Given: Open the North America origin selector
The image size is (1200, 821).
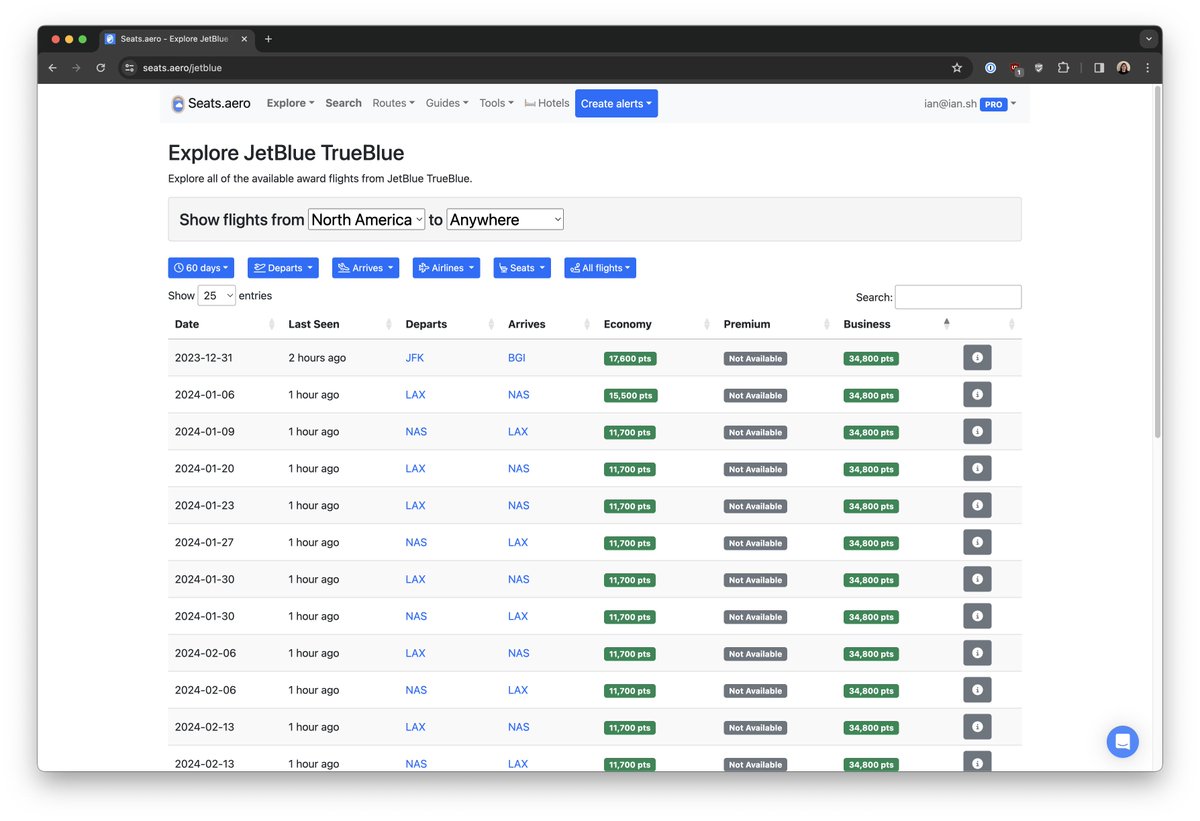Looking at the screenshot, I should click(x=367, y=219).
